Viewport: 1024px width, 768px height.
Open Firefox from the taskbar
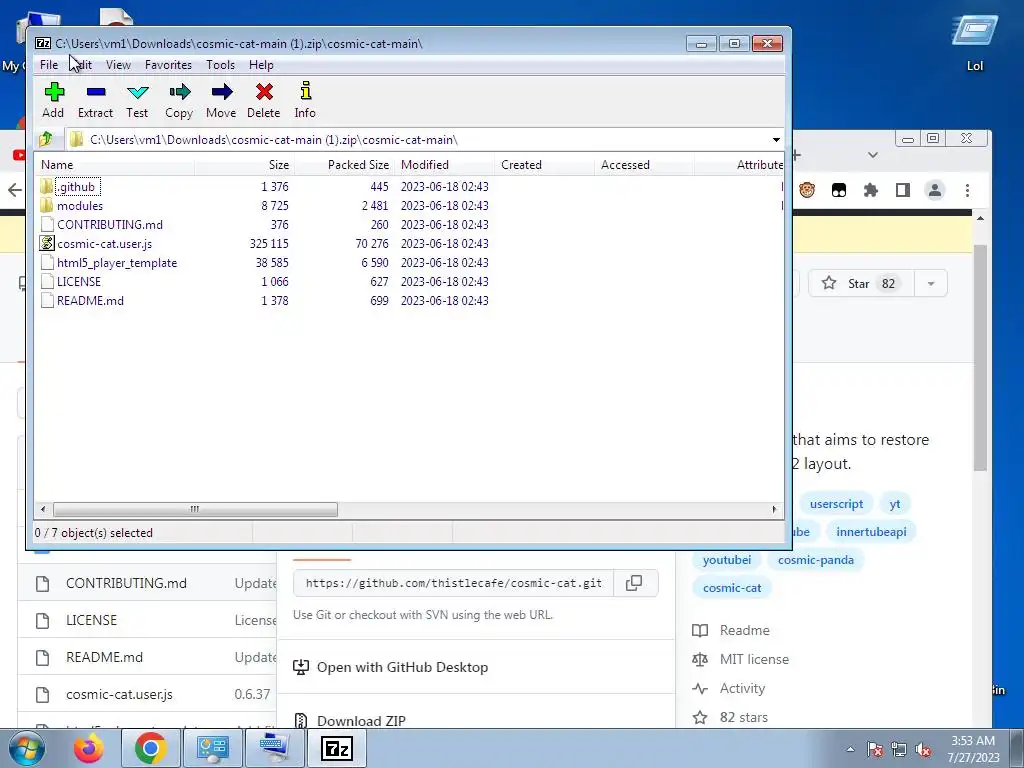88,748
